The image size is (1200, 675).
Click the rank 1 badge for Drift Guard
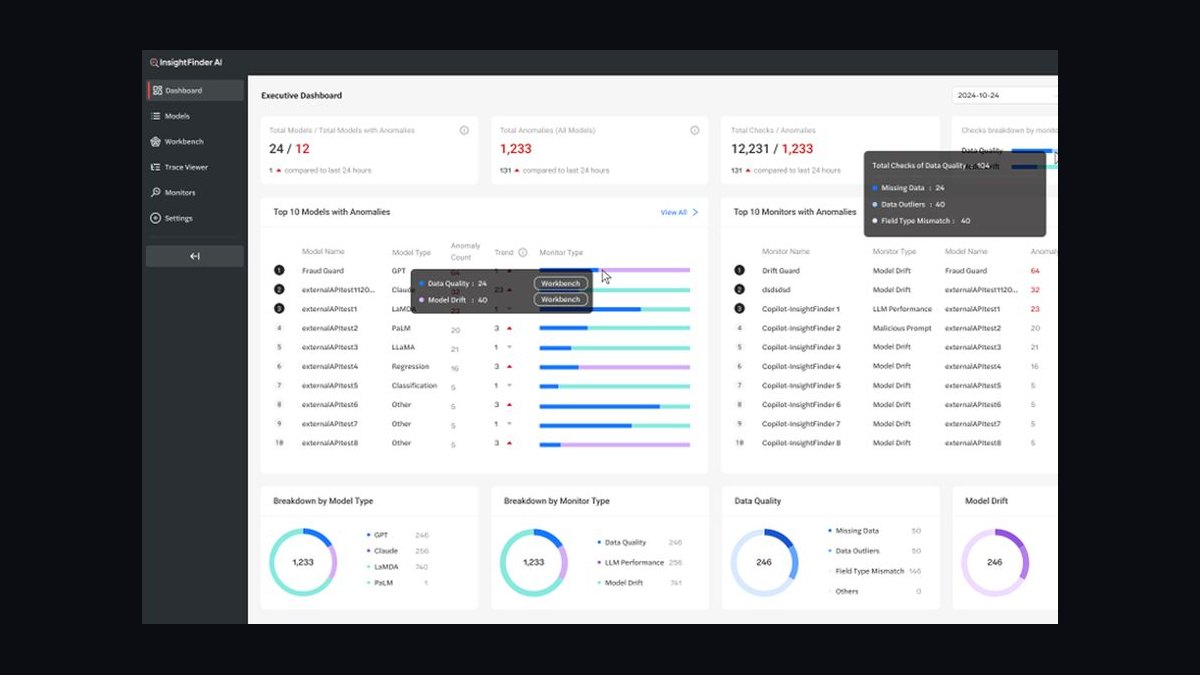click(x=739, y=270)
